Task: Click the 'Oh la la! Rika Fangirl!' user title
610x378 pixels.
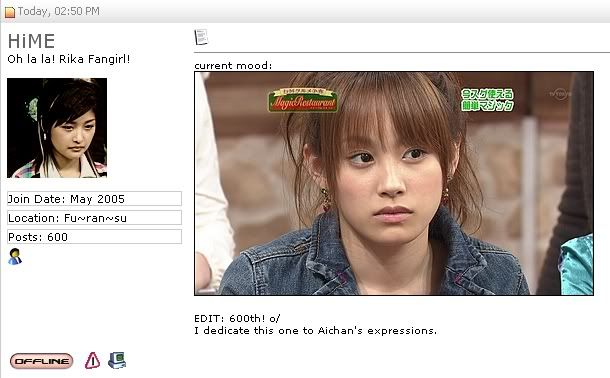Action: (x=69, y=59)
